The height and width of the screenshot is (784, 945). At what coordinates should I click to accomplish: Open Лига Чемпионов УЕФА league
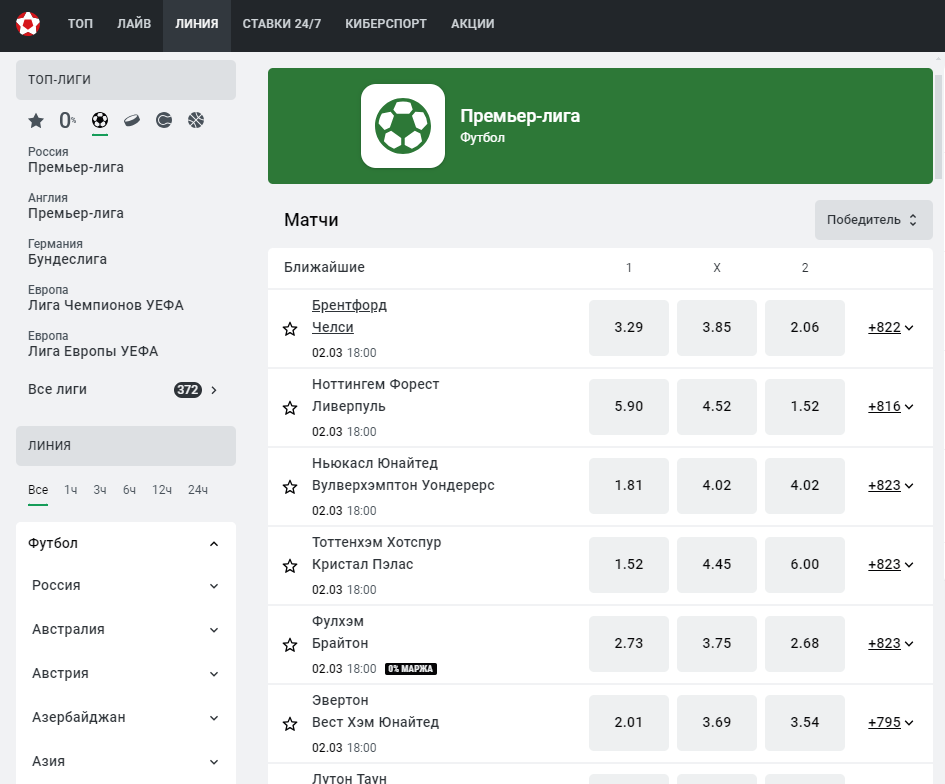(x=105, y=298)
